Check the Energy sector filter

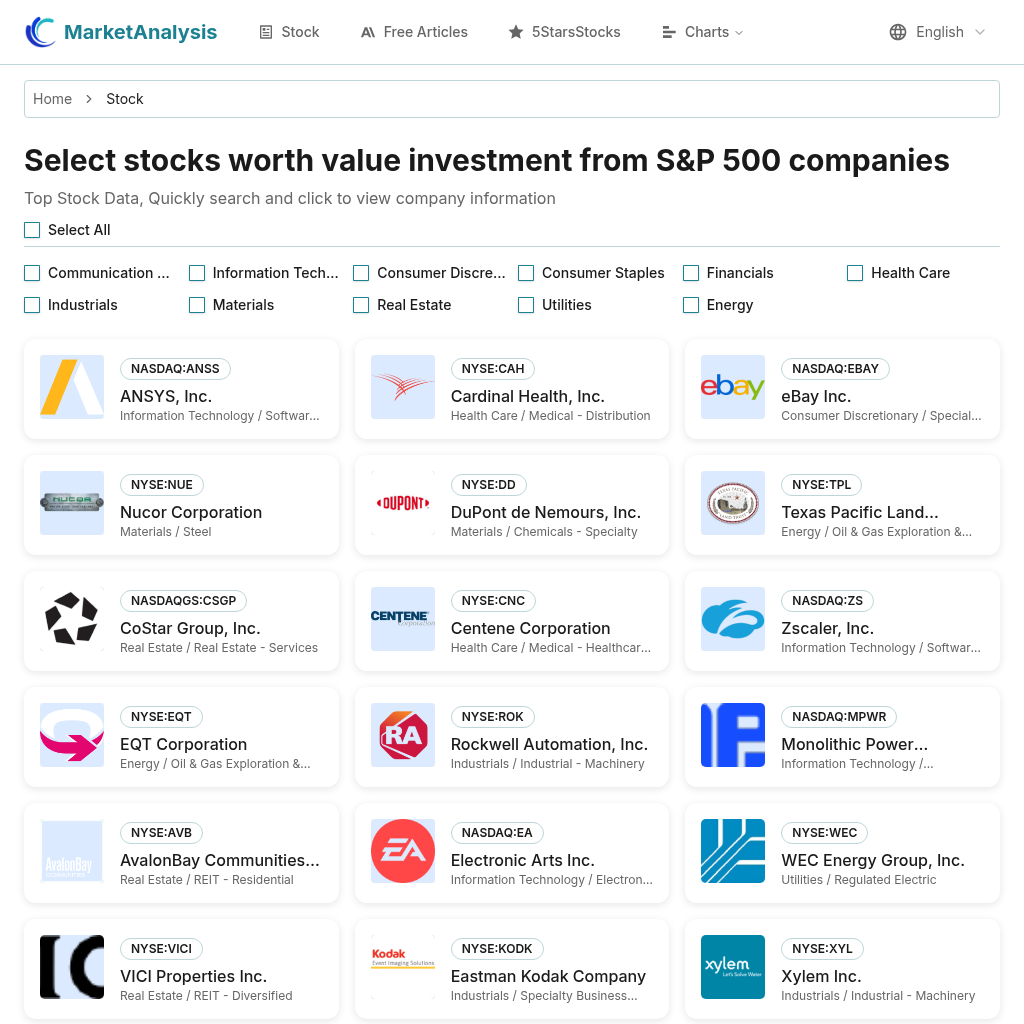coord(691,305)
